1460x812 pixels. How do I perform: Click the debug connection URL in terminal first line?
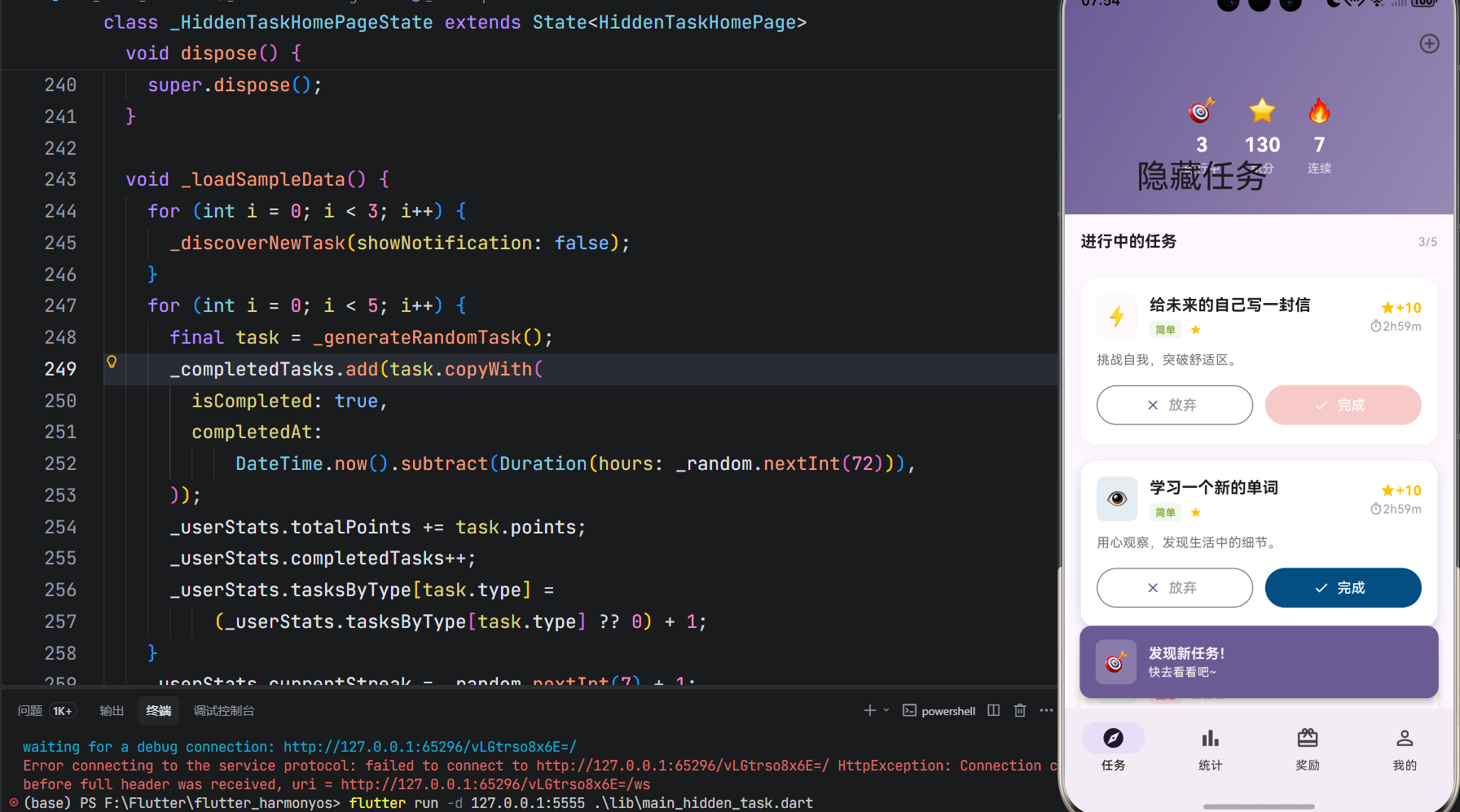tap(429, 747)
